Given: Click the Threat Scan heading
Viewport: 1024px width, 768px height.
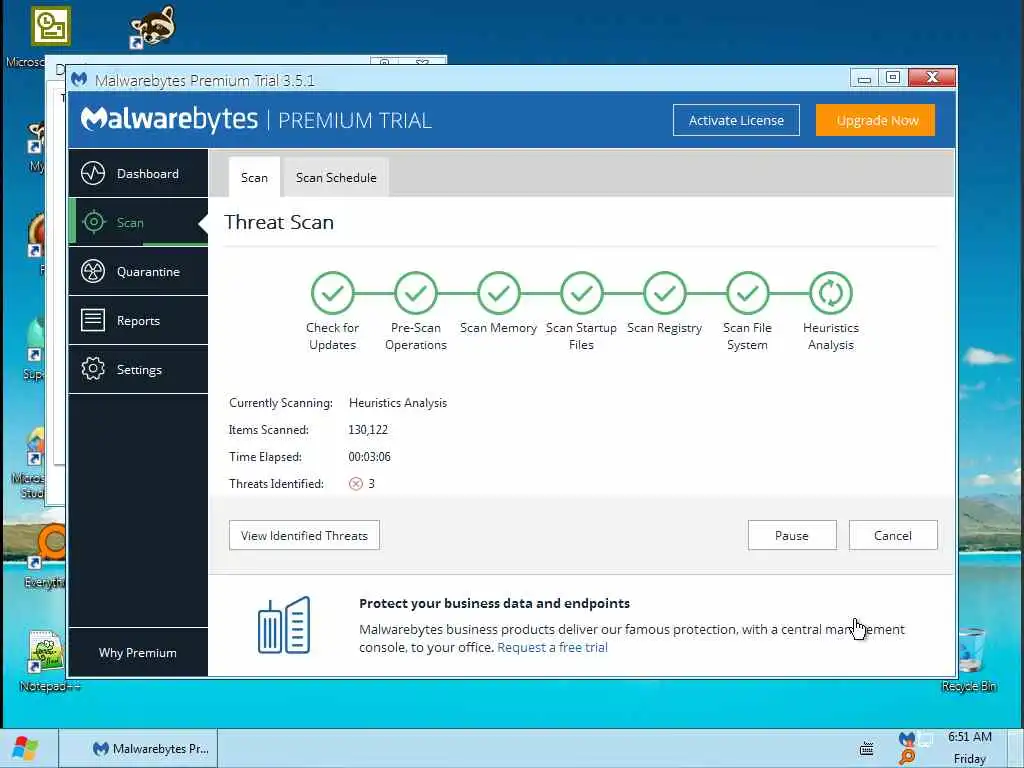Looking at the screenshot, I should pos(279,222).
